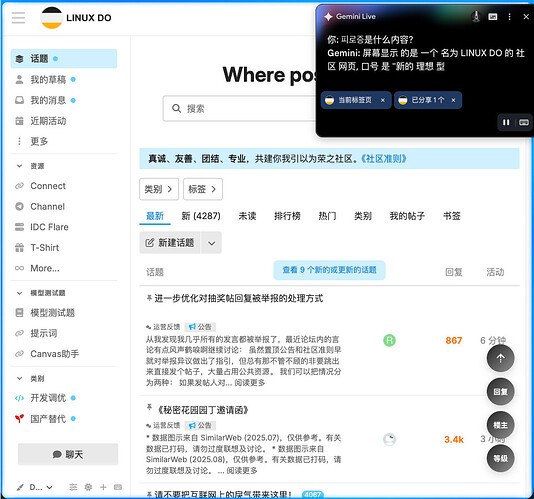Image resolution: width=534 pixels, height=499 pixels.
Task: Open the 标签 filter dropdown
Action: (203, 189)
